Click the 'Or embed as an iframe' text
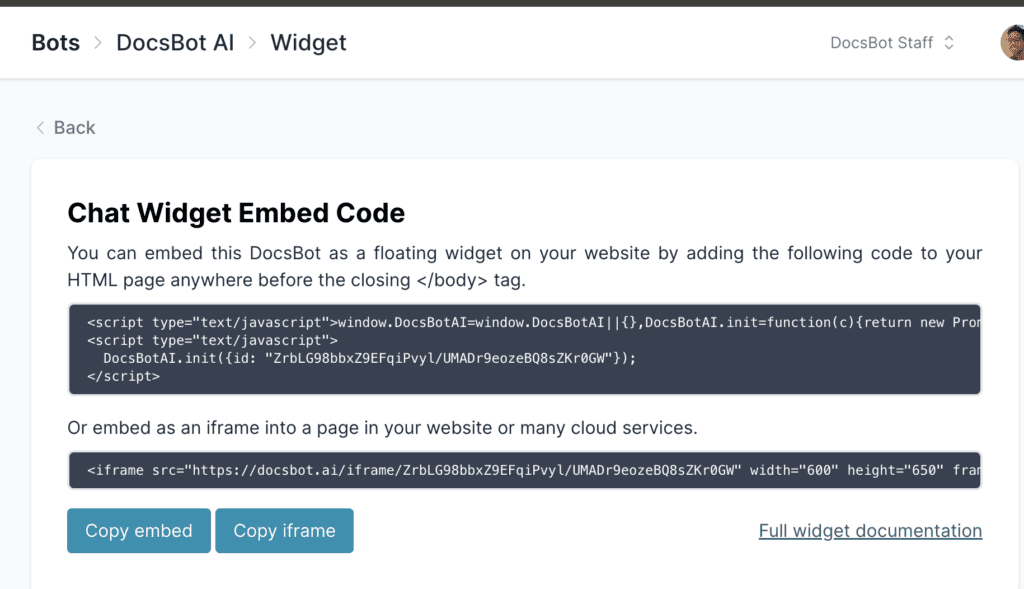The height and width of the screenshot is (589, 1024). click(382, 428)
